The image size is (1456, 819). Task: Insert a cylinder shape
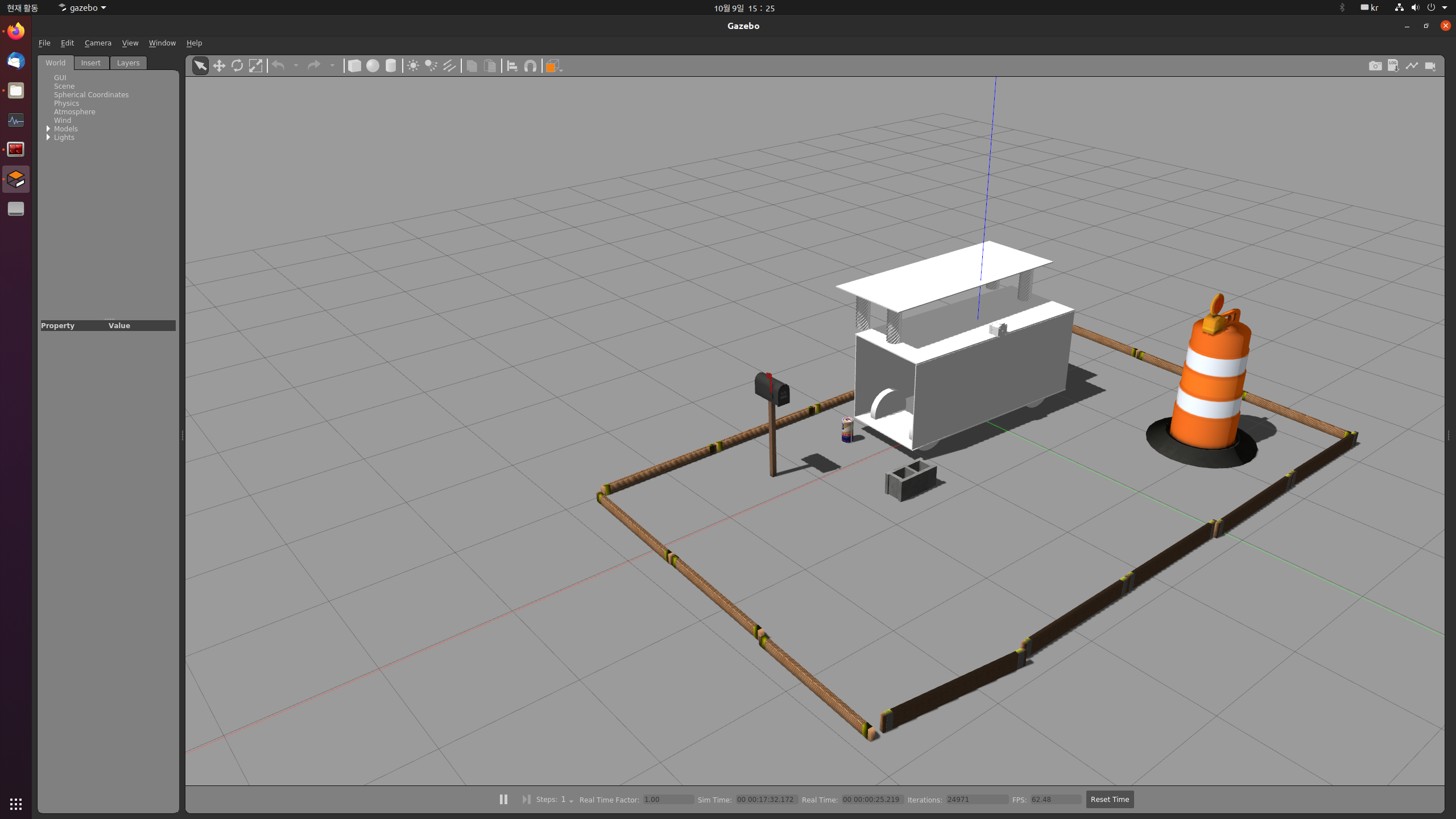click(x=391, y=66)
